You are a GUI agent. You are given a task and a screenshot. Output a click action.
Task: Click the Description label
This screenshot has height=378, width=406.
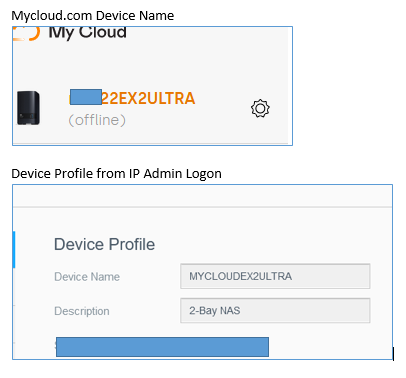82,311
